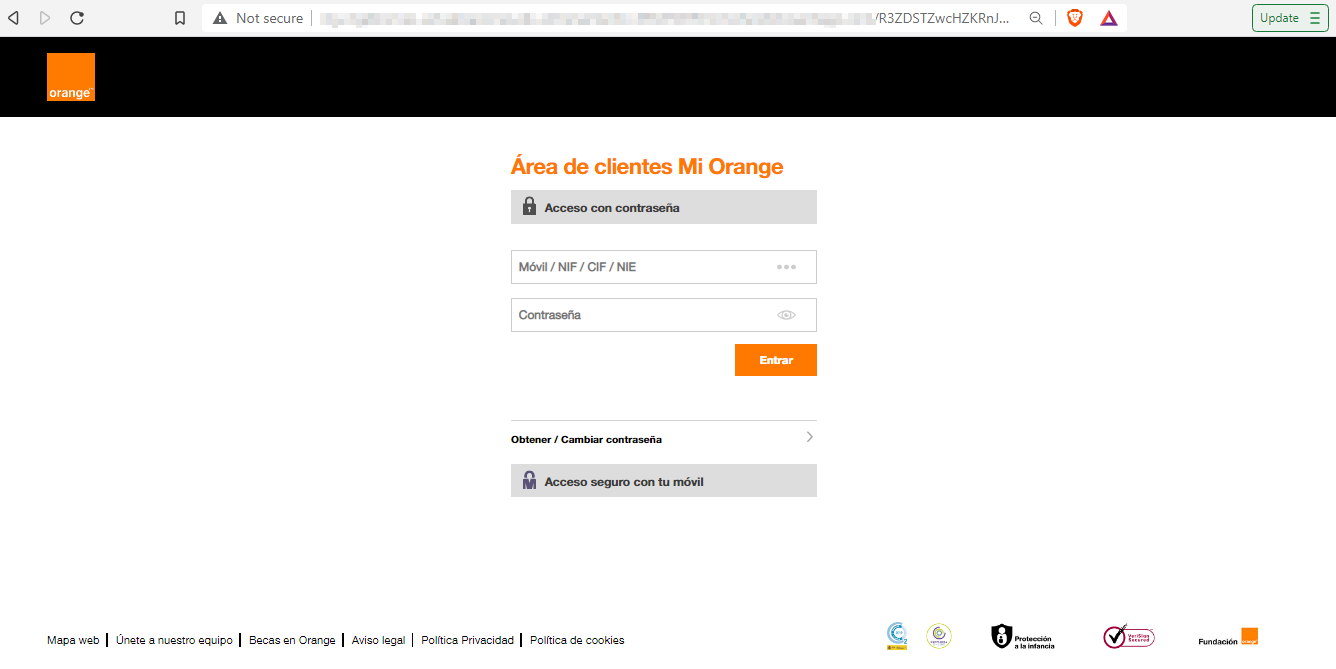Click the Confianza Online seal in the footer
Viewport: 1336px width, 669px height.
938,636
